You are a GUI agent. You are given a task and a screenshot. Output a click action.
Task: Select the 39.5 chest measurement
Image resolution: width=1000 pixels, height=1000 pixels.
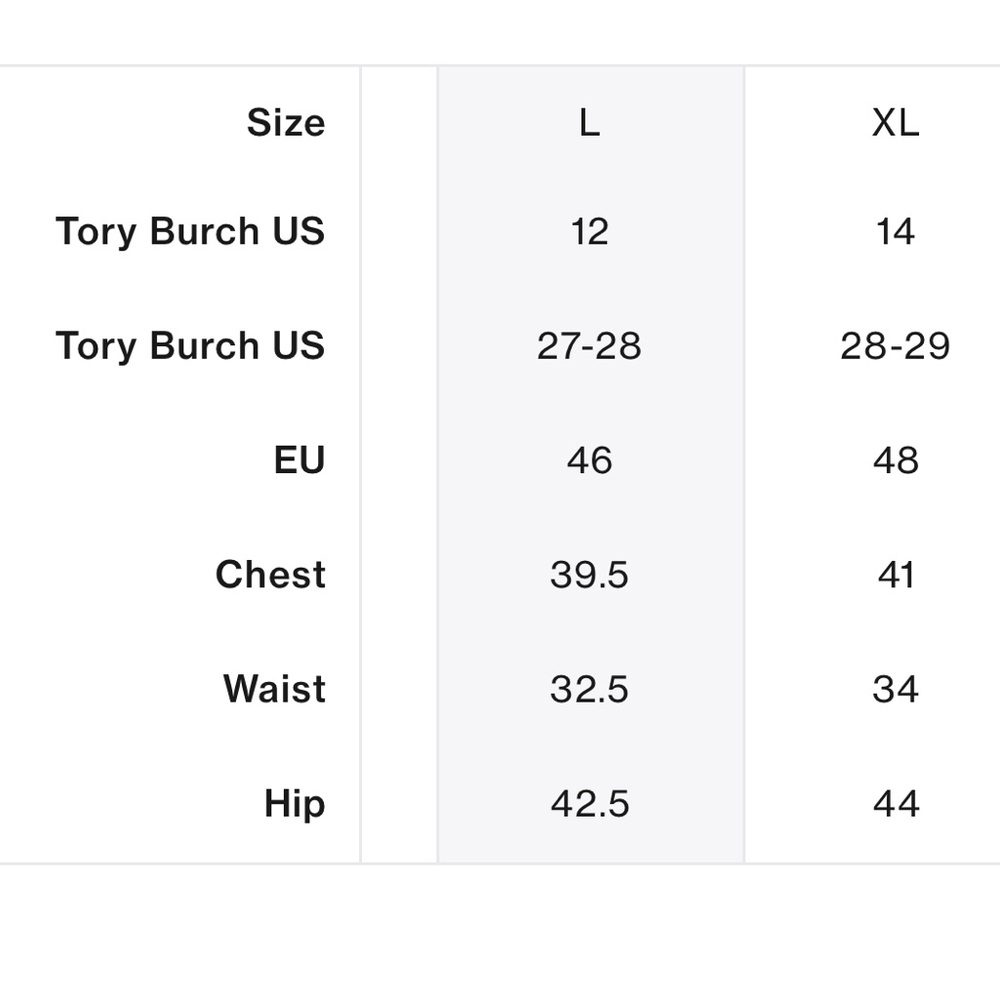pos(589,575)
